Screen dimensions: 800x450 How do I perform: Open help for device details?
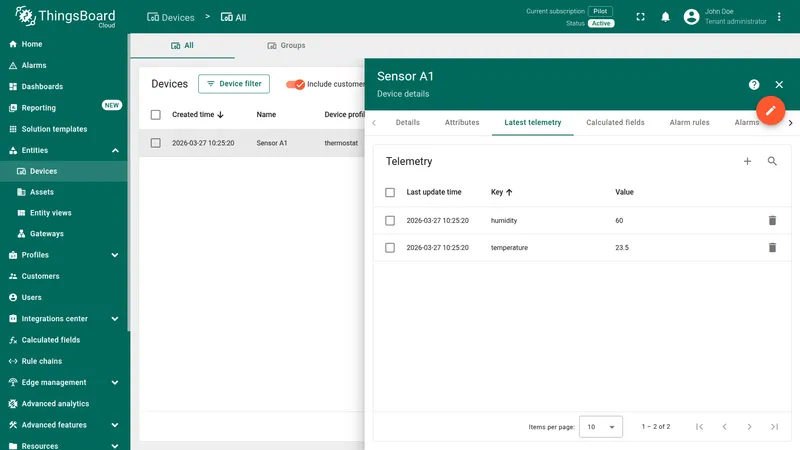(754, 85)
